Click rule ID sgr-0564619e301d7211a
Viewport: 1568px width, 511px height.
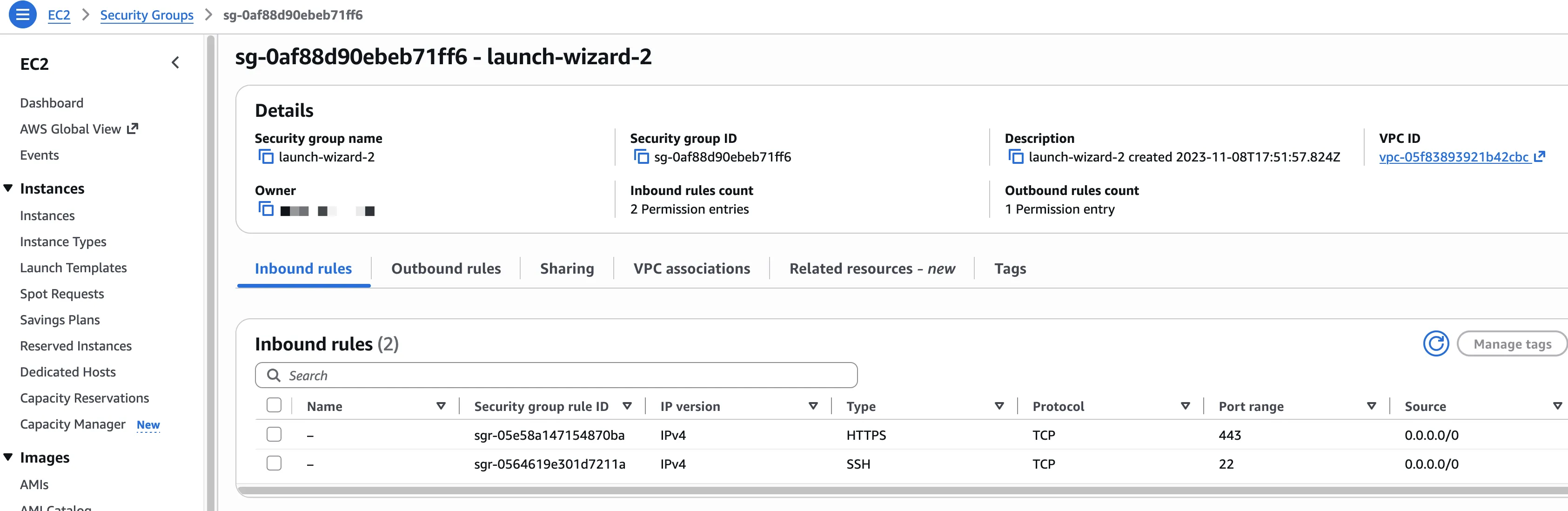pos(549,464)
